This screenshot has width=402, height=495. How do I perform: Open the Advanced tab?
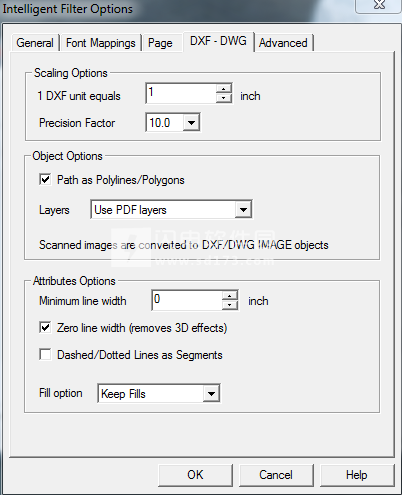[283, 43]
